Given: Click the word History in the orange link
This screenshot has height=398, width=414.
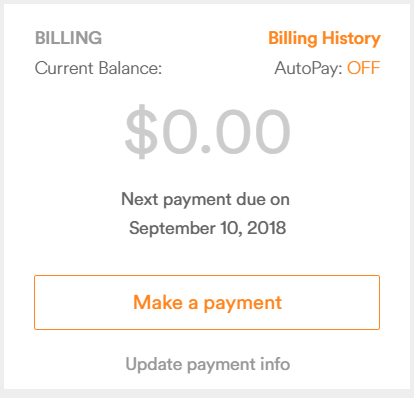Looking at the screenshot, I should (351, 39).
